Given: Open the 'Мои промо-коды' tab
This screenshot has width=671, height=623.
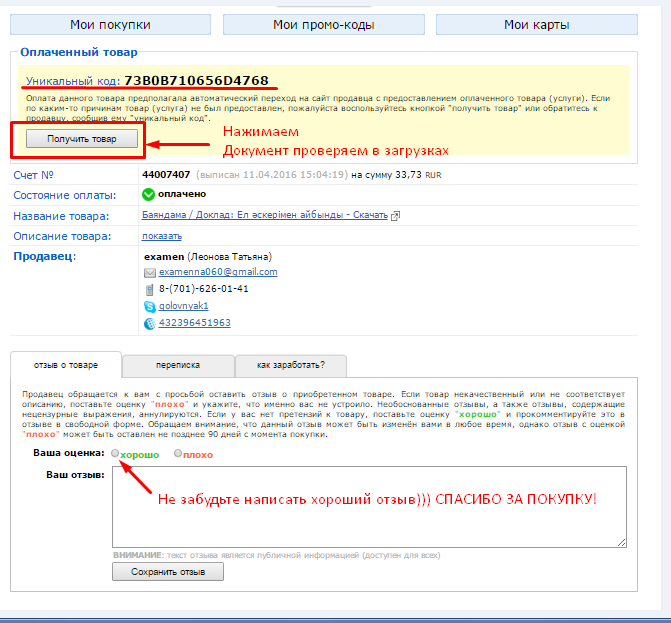Looking at the screenshot, I should 323,25.
